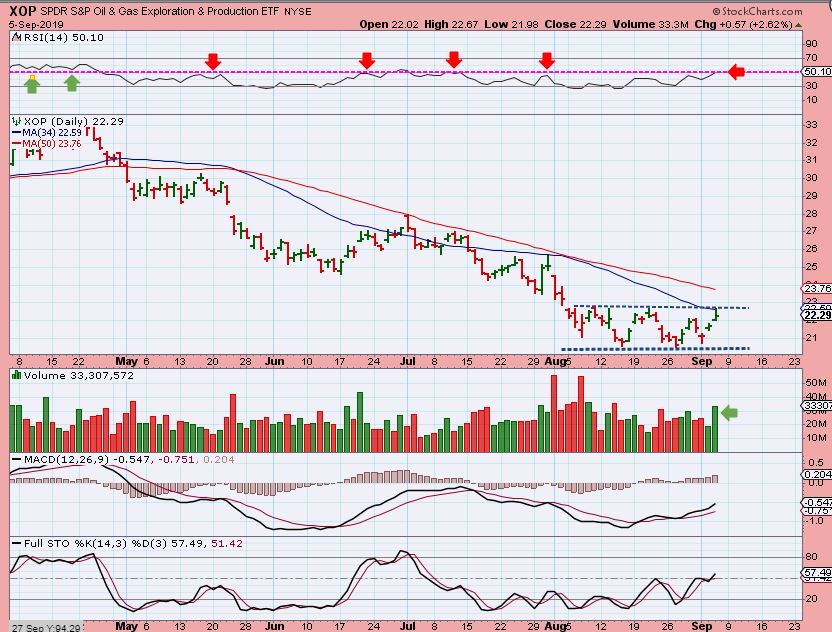Click the MA(50) 23.76 legend text

pyautogui.click(x=52, y=143)
